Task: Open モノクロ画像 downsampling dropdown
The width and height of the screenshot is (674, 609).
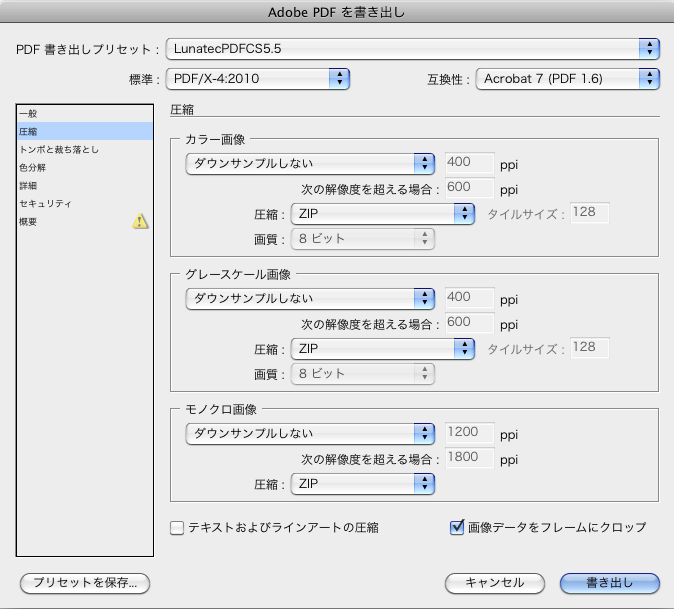Action: 310,433
